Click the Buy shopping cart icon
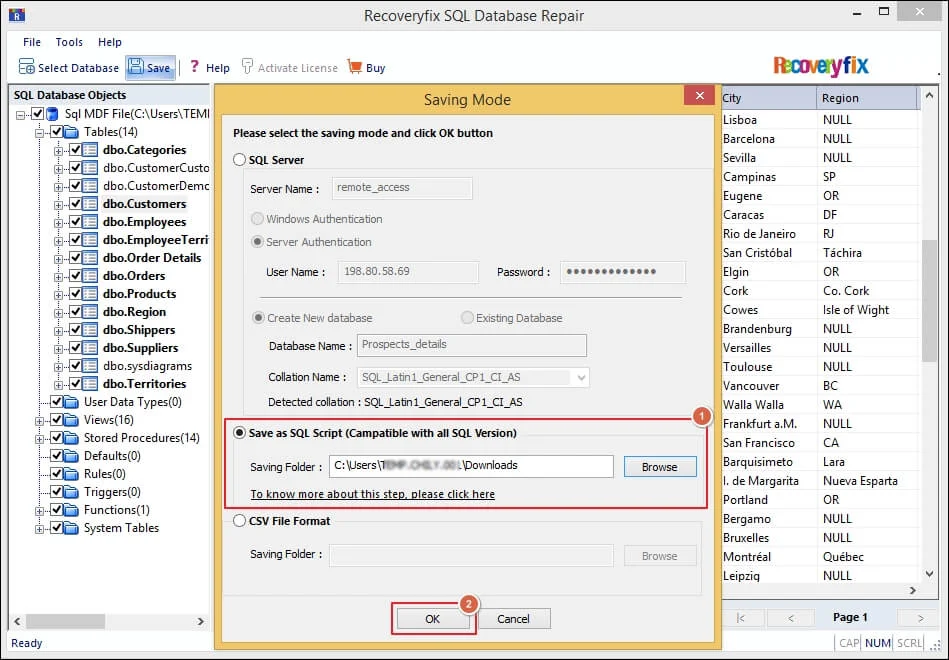This screenshot has height=660, width=949. [x=355, y=66]
